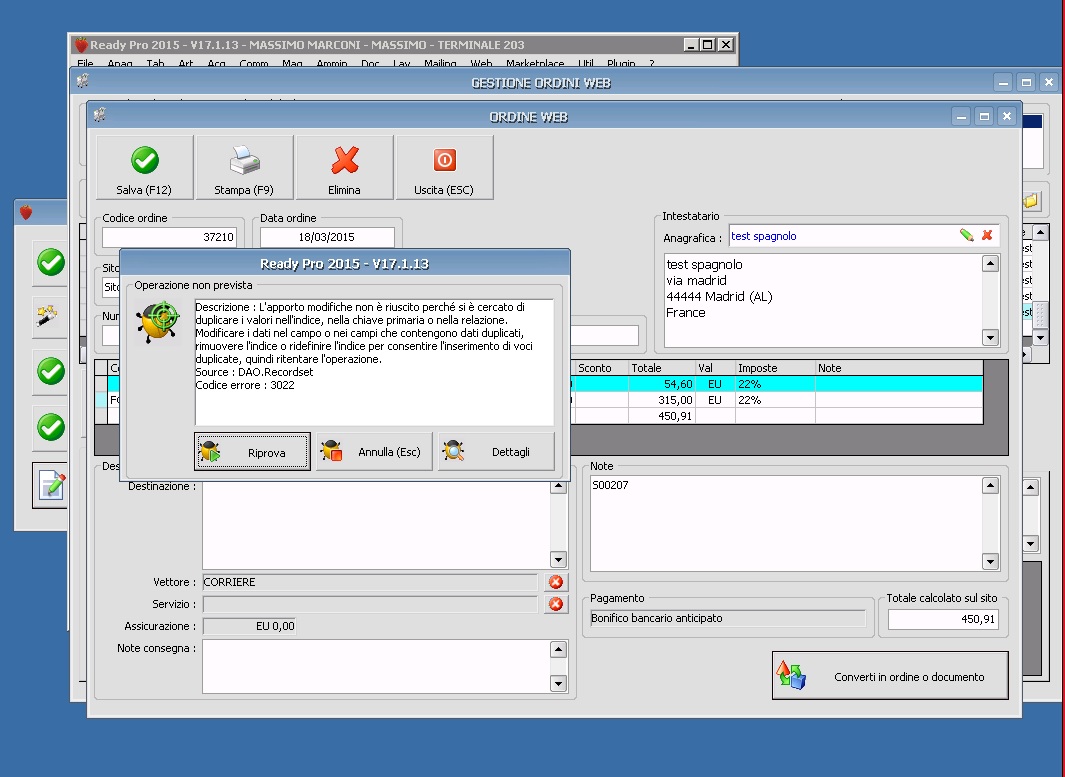Open the yellow folder icon at the right edge

click(1030, 201)
